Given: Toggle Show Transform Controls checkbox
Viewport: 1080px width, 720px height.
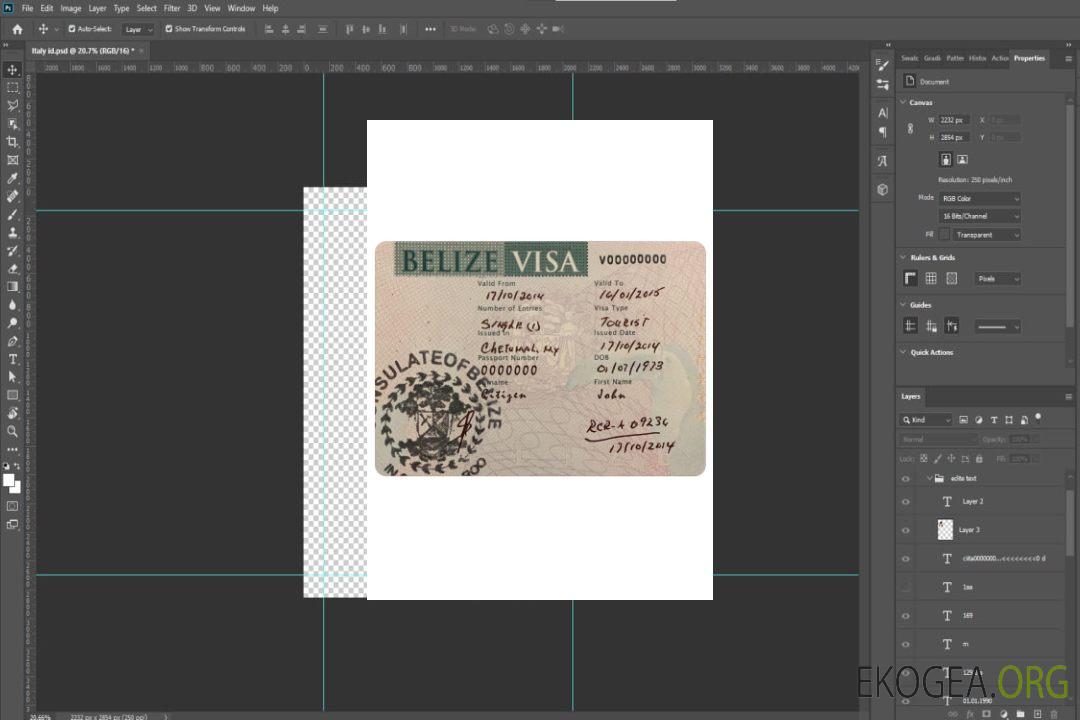Looking at the screenshot, I should point(169,29).
